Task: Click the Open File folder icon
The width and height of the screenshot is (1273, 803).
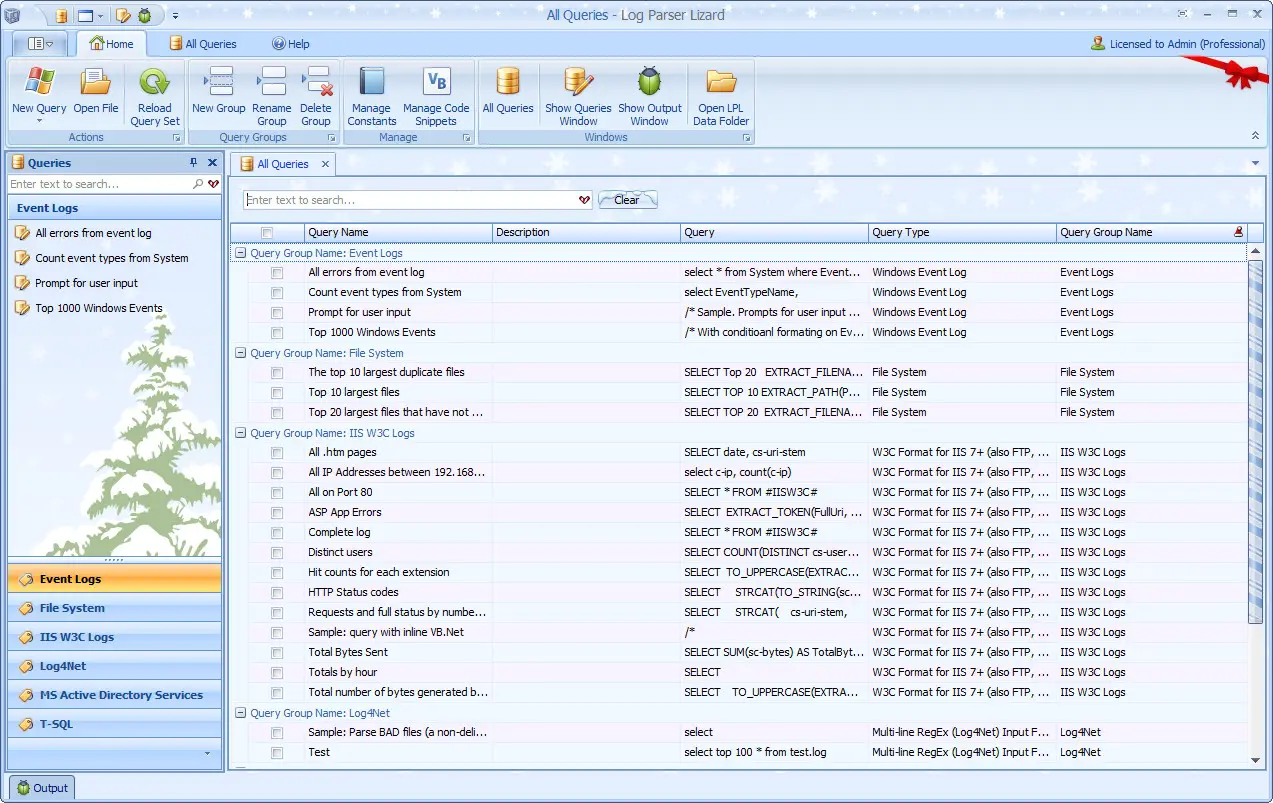Action: click(96, 82)
